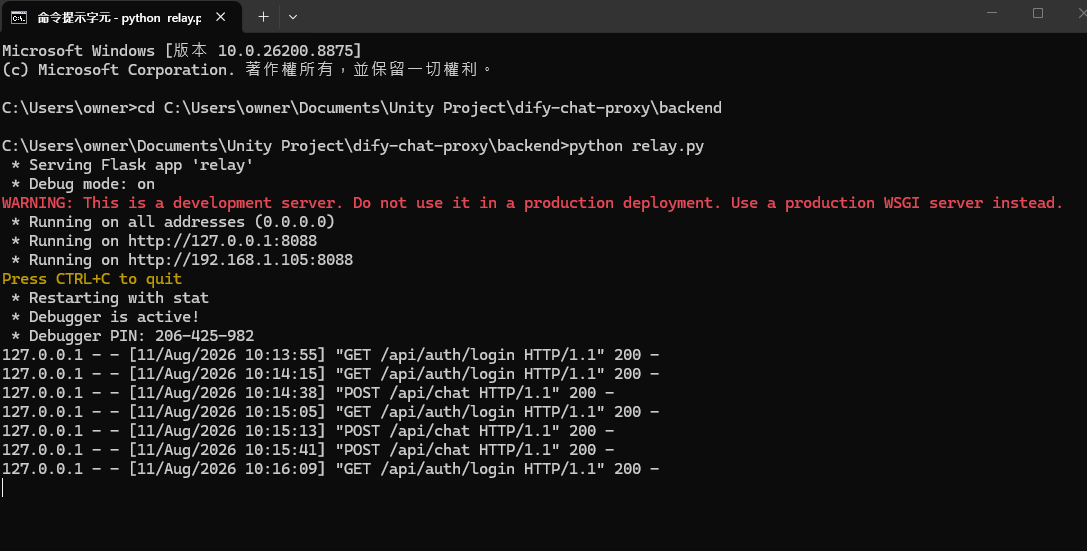Image resolution: width=1087 pixels, height=551 pixels.
Task: Click the blinking cursor on the empty line
Action: pos(3,488)
